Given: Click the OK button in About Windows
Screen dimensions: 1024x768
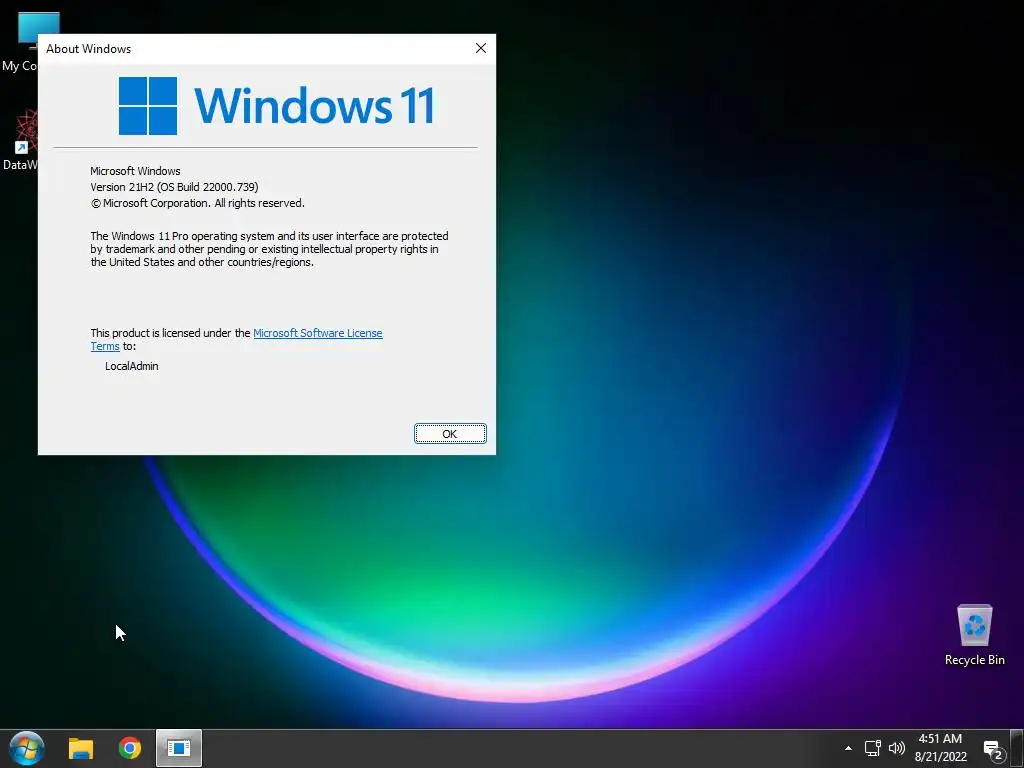Looking at the screenshot, I should 450,434.
